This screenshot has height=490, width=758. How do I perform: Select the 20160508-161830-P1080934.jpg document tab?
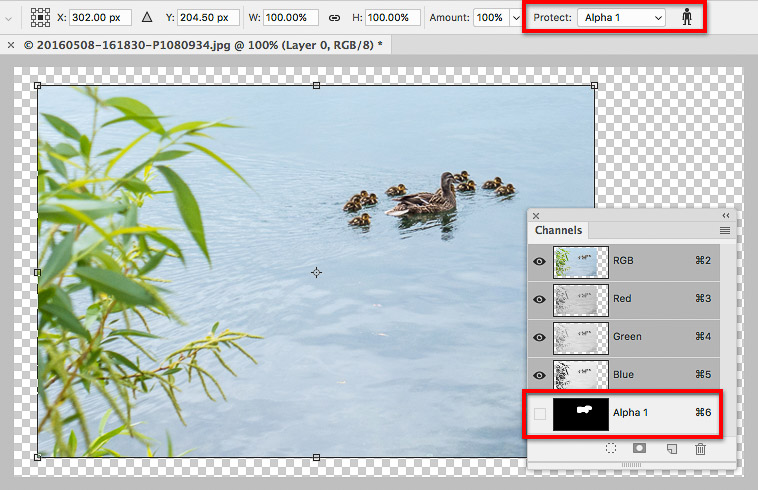[203, 45]
